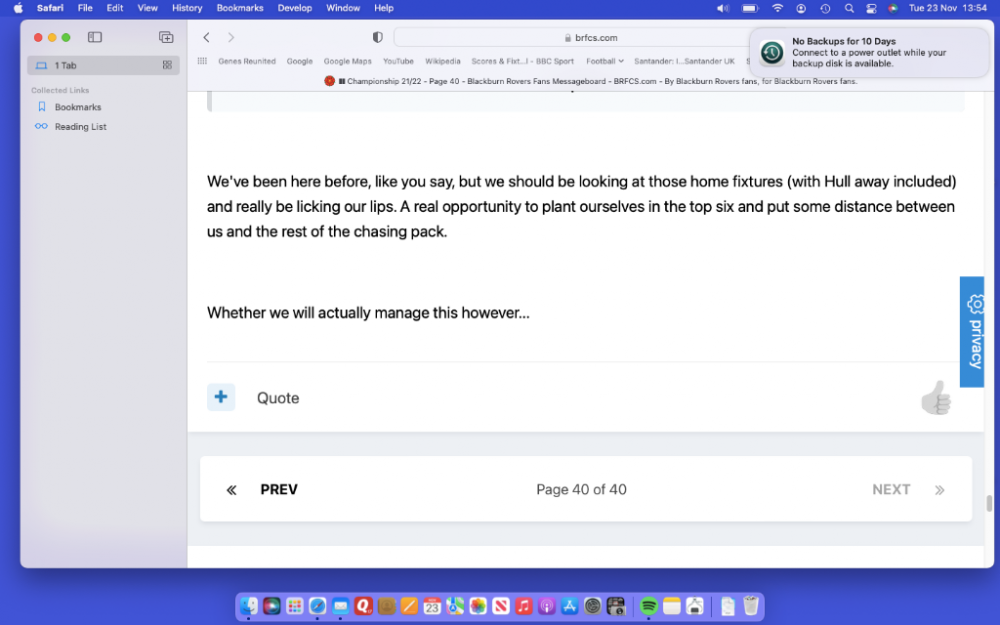The width and height of the screenshot is (1000, 625).
Task: Open Reading List in the sidebar
Action: pos(80,127)
